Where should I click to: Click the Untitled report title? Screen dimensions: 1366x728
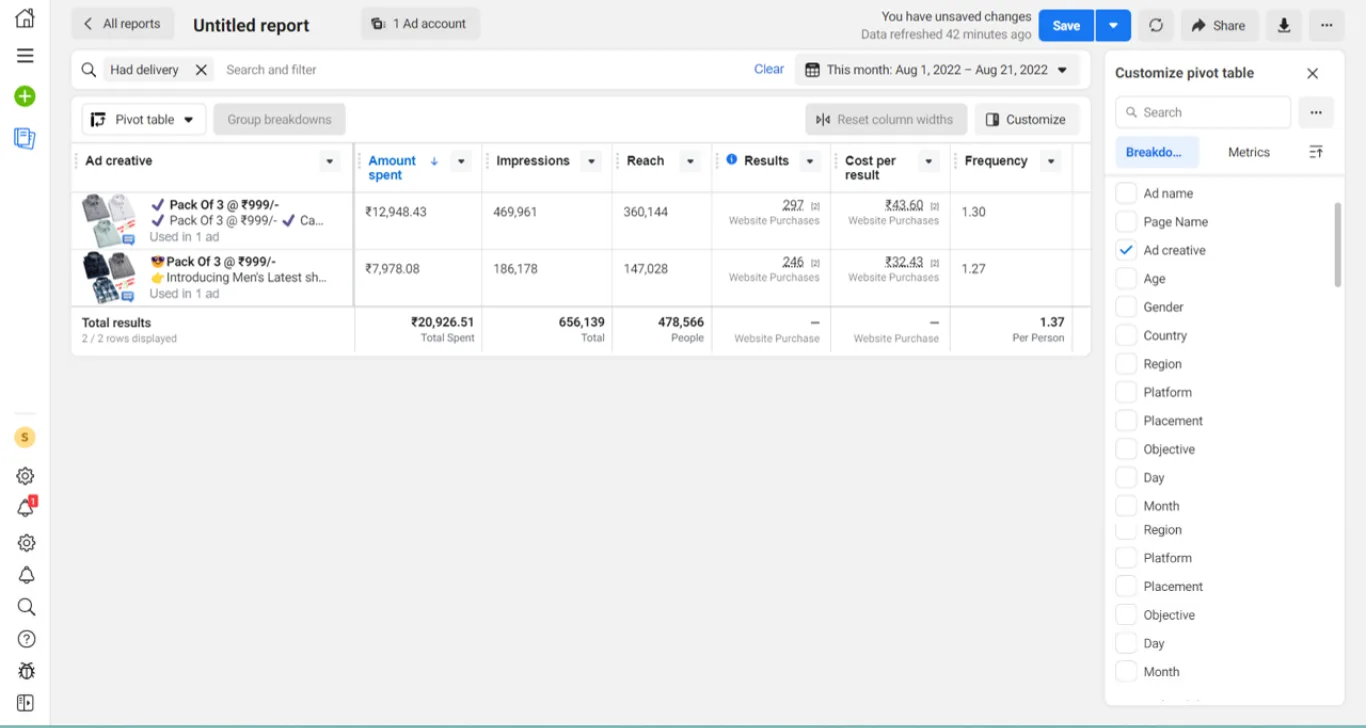coord(251,25)
